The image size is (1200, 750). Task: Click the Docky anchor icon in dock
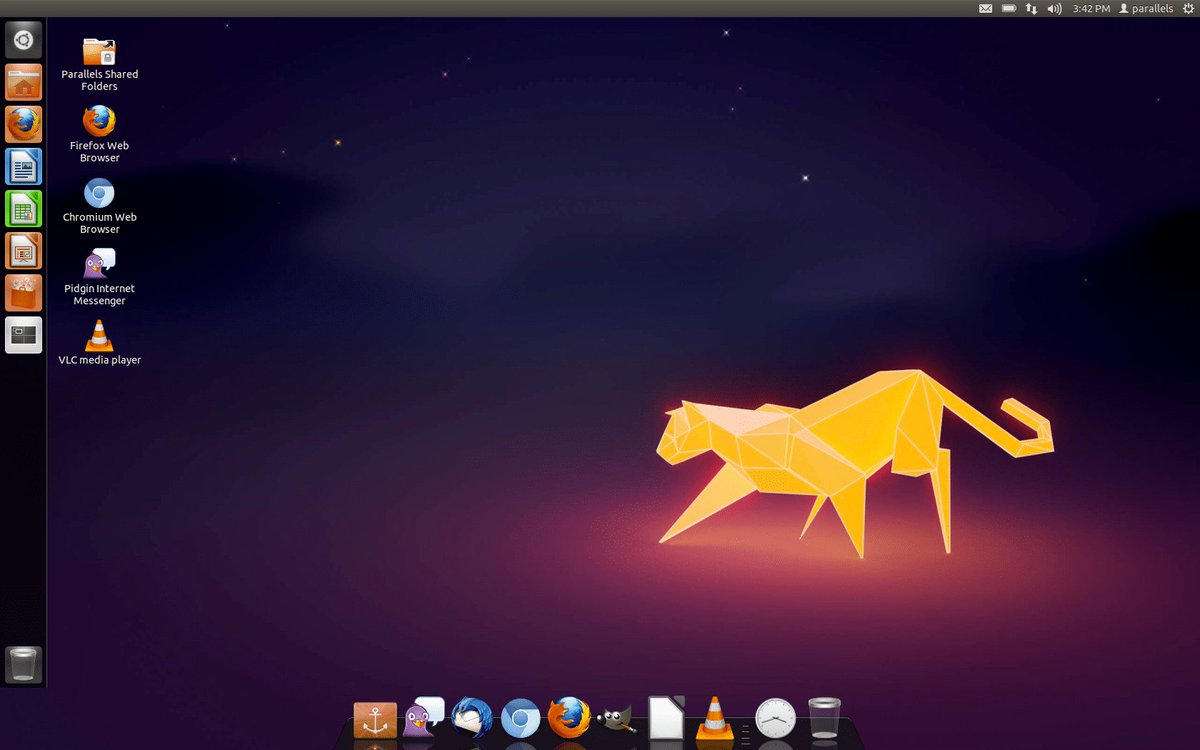(x=375, y=720)
